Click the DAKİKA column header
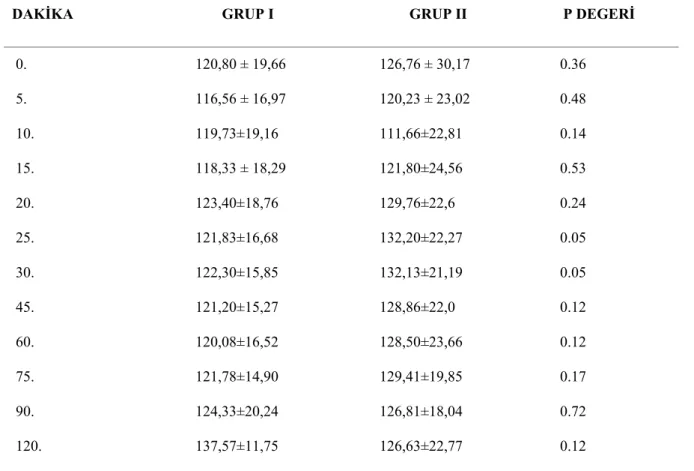Screen dimensions: 694x471 coord(42,14)
